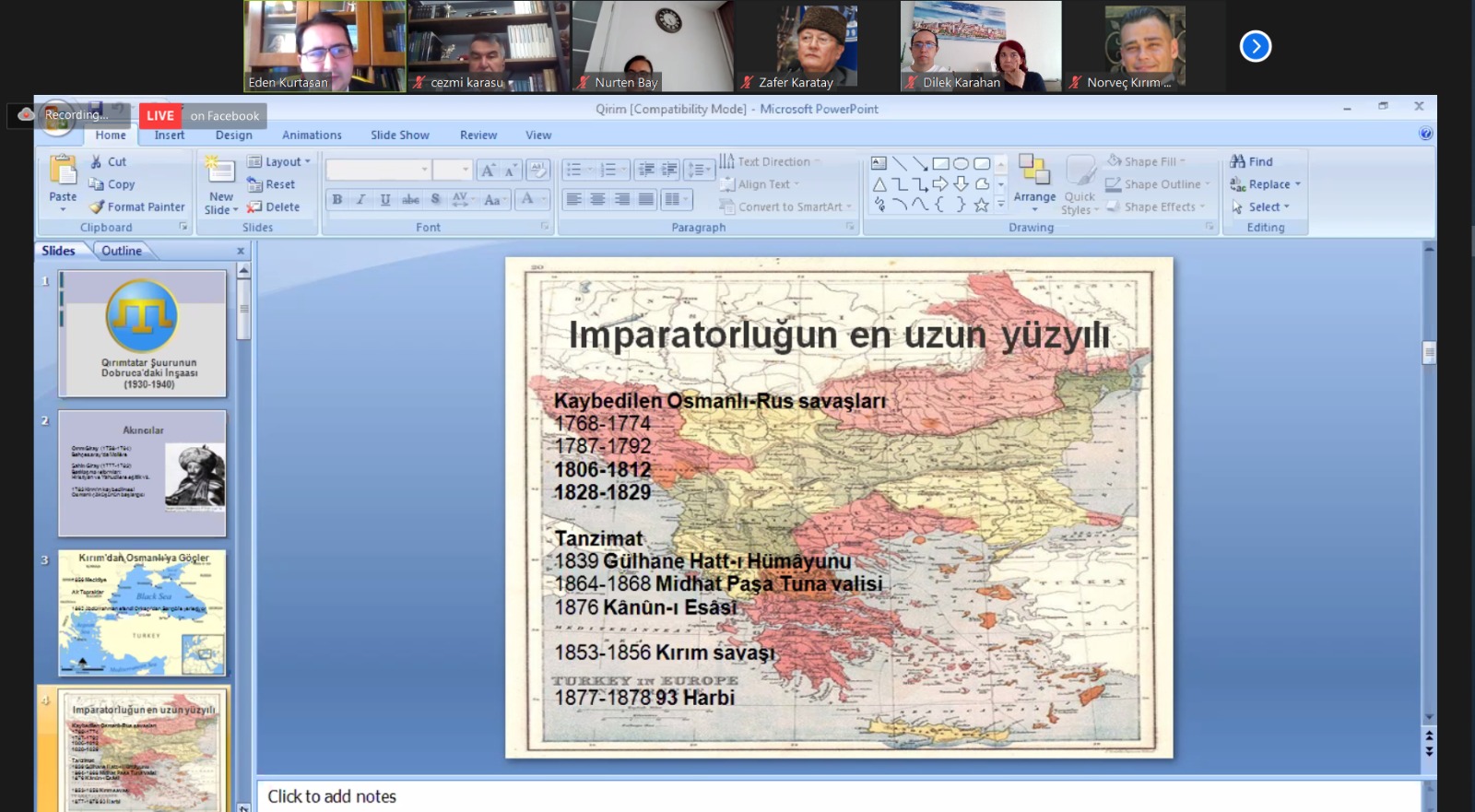Open the Align Text dropdown

[x=761, y=184]
